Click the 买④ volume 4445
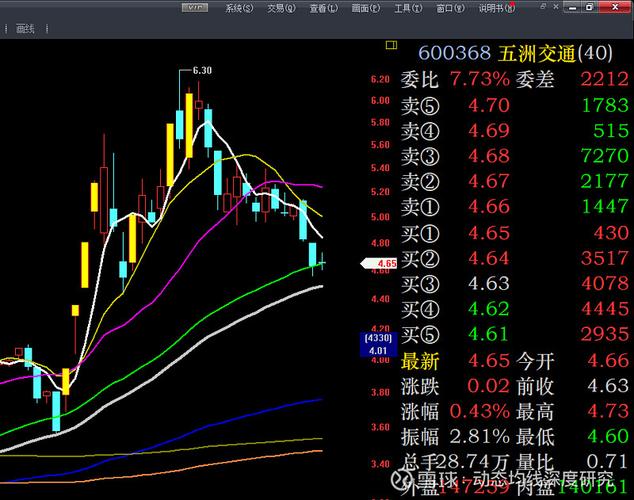 click(x=605, y=309)
